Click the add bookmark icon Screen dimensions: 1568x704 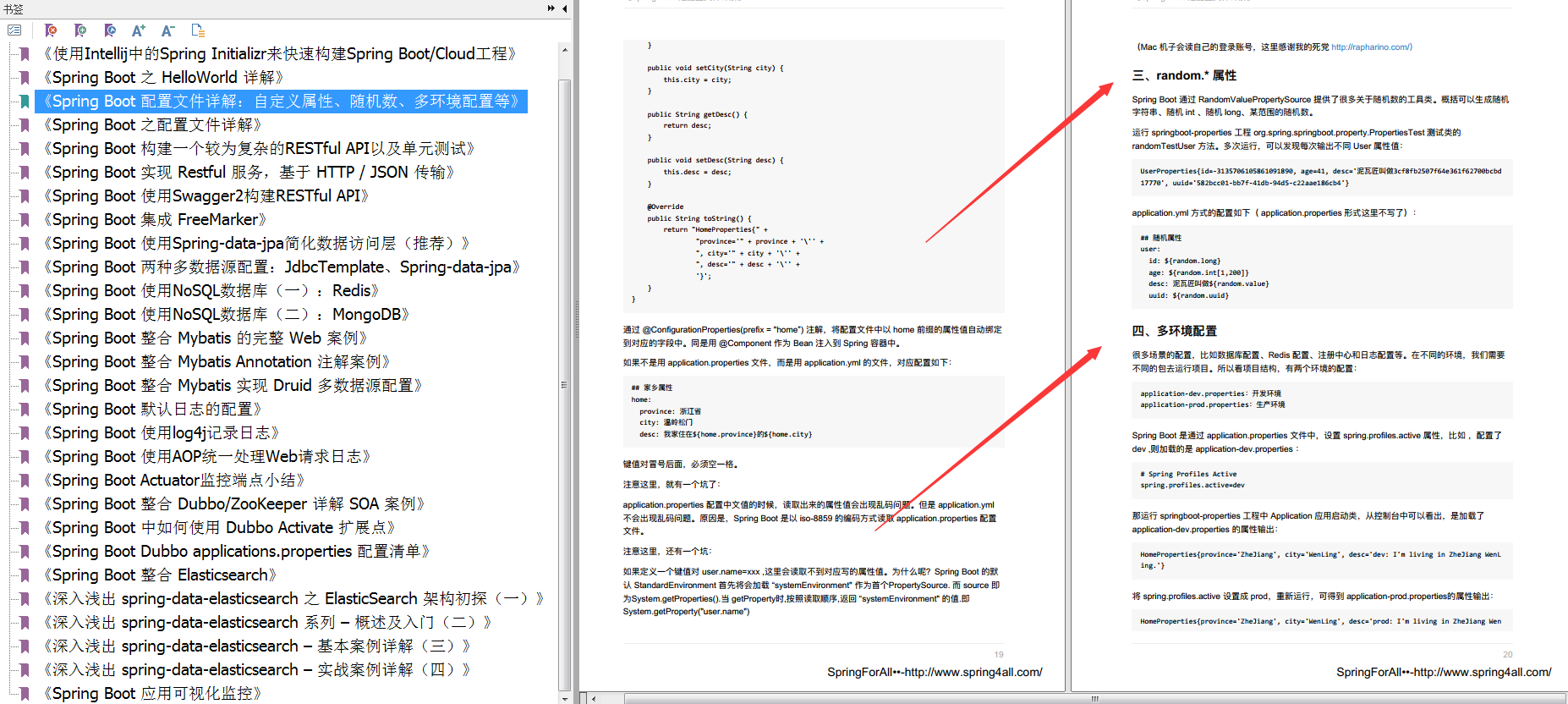80,30
